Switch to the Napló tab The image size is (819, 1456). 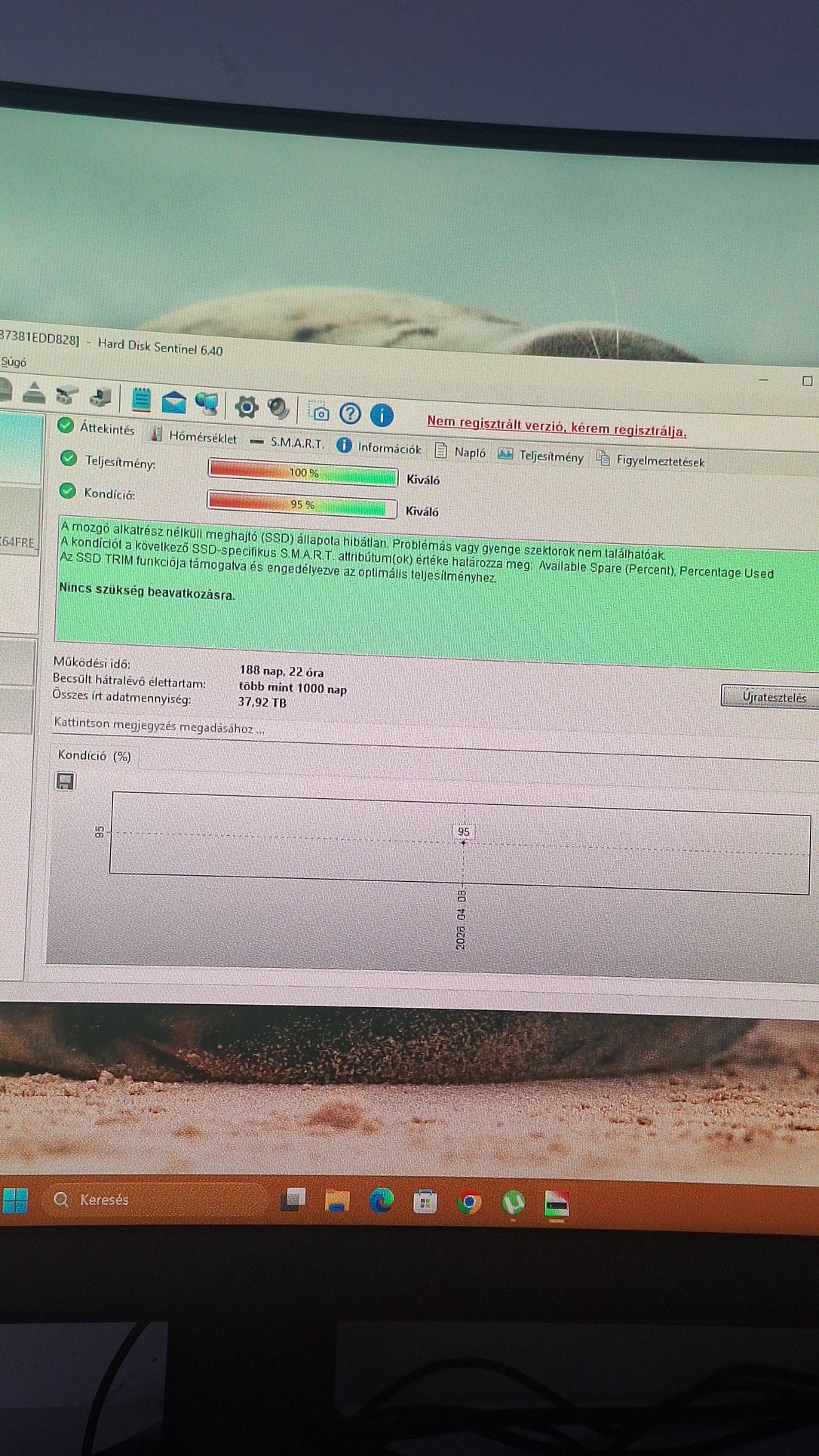tap(460, 452)
